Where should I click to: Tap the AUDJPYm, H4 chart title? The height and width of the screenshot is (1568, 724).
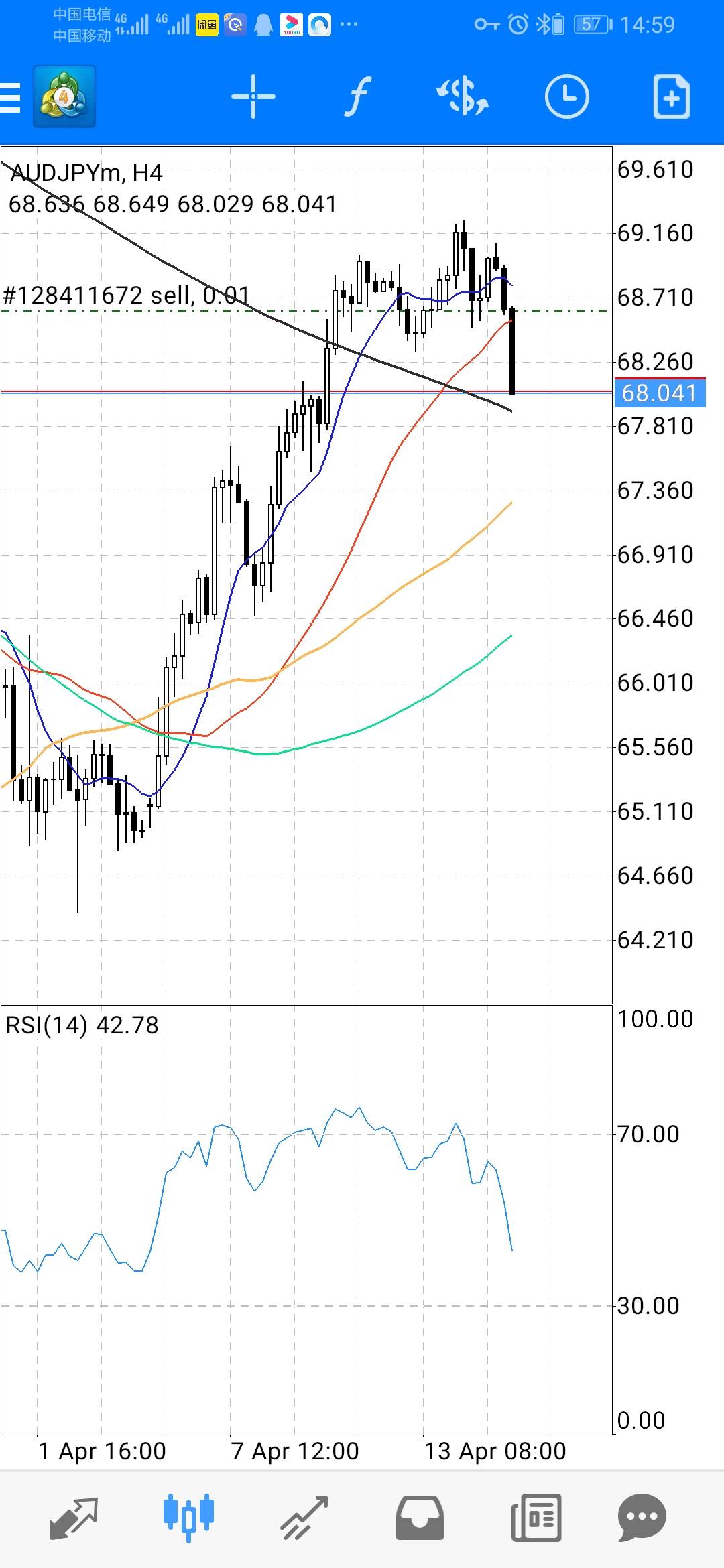pyautogui.click(x=86, y=173)
